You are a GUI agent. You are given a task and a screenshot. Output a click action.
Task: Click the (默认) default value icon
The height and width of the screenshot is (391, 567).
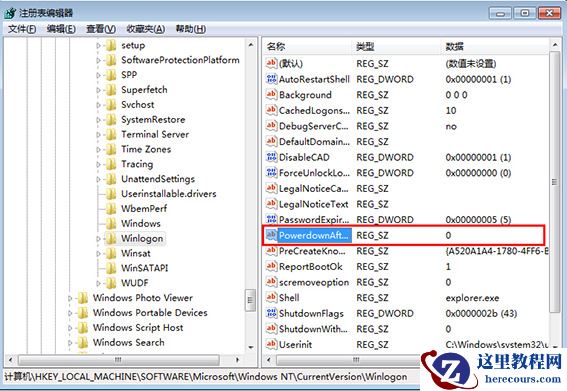[271, 63]
